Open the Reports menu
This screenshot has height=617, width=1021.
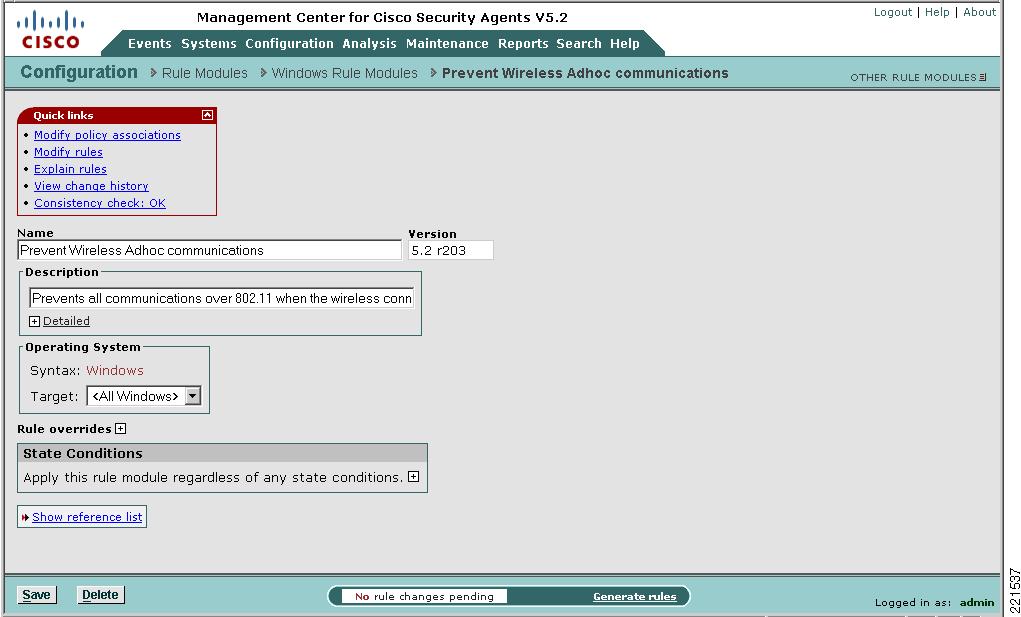point(523,44)
